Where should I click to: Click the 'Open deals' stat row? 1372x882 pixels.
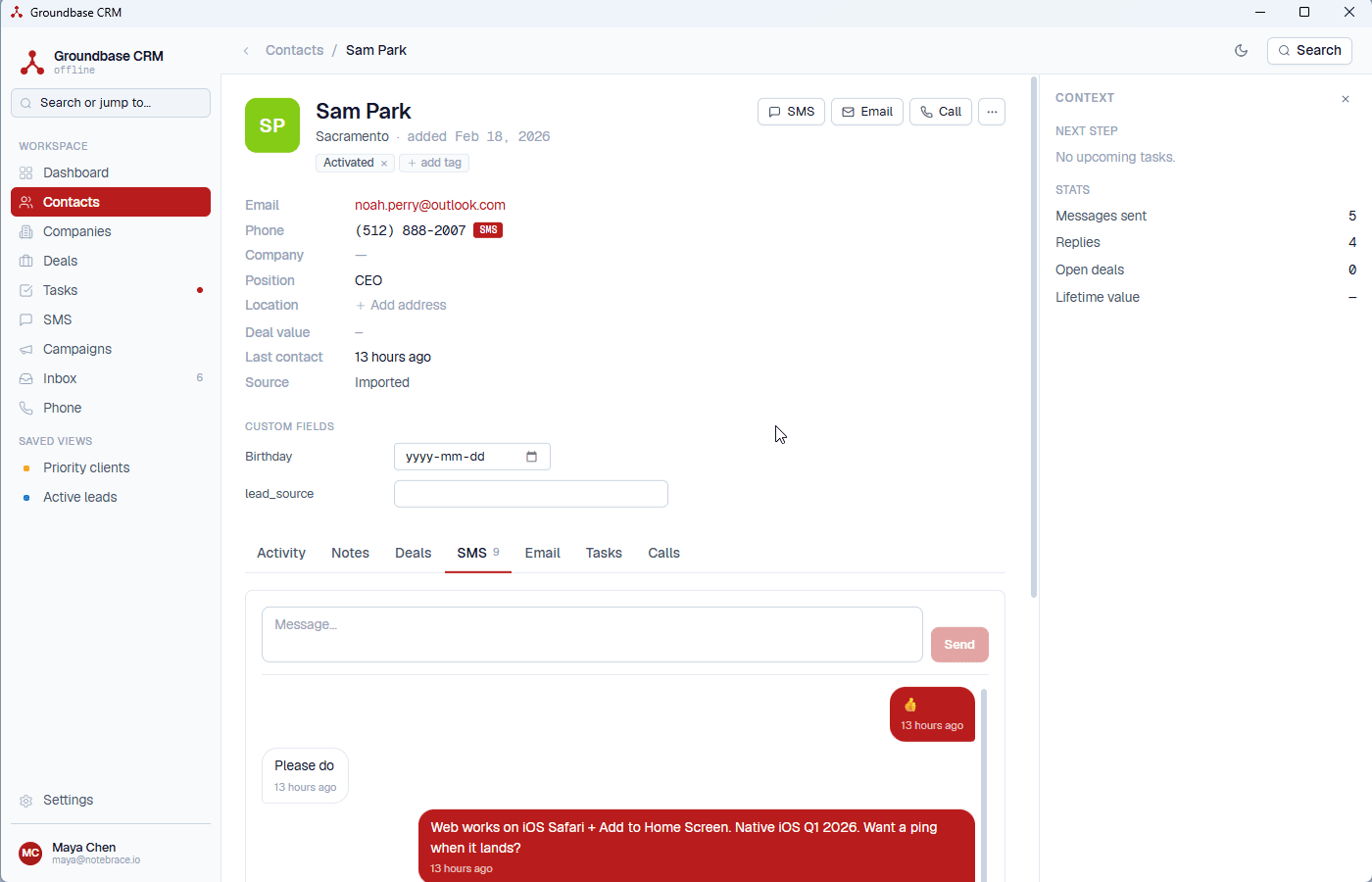click(x=1205, y=269)
